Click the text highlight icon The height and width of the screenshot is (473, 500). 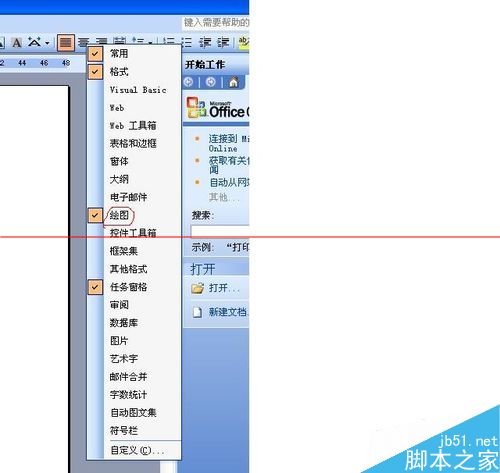click(244, 42)
